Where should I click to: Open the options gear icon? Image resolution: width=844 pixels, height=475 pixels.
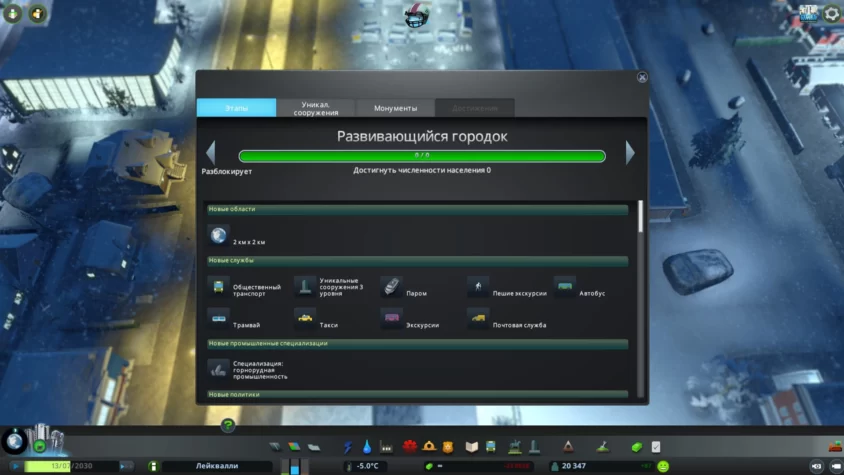[x=832, y=13]
